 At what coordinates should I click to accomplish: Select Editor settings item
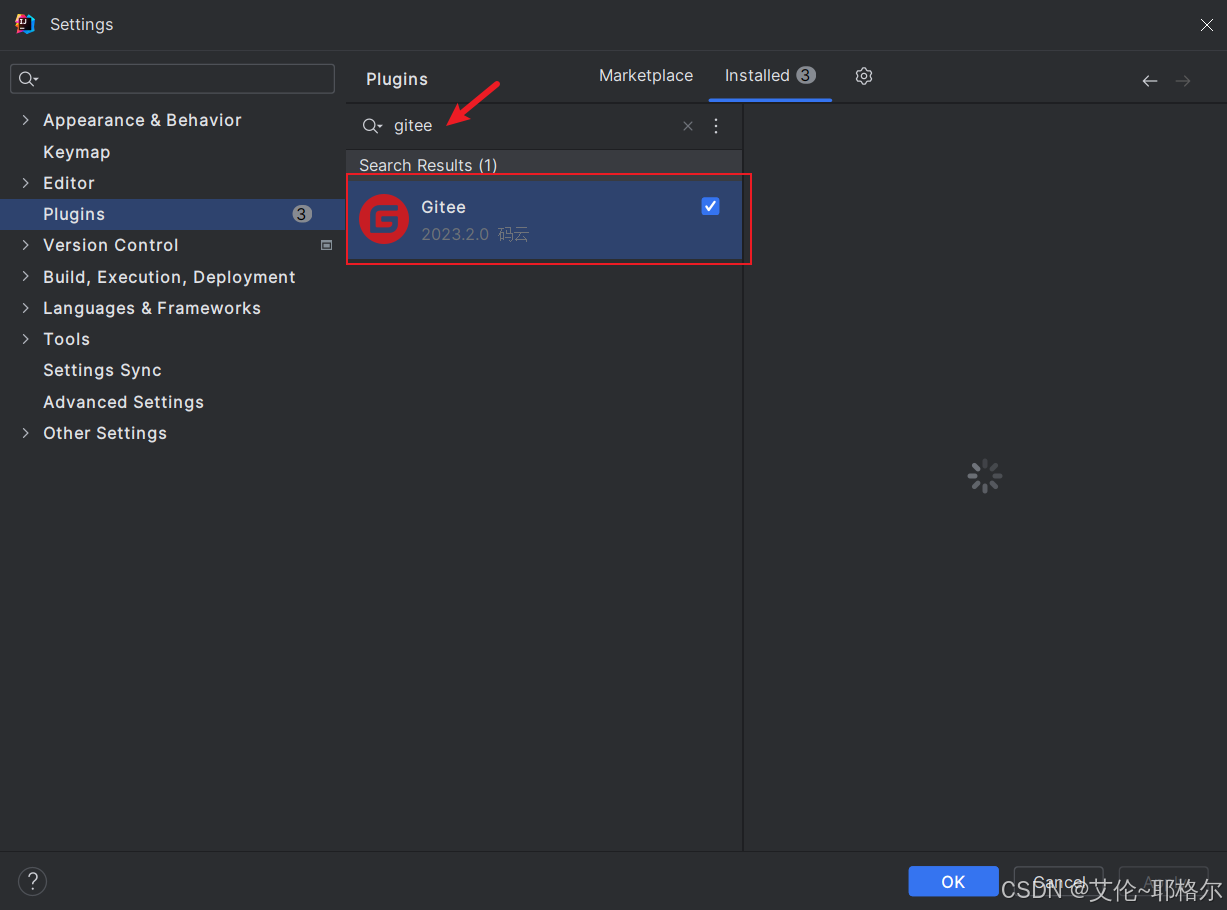[69, 183]
